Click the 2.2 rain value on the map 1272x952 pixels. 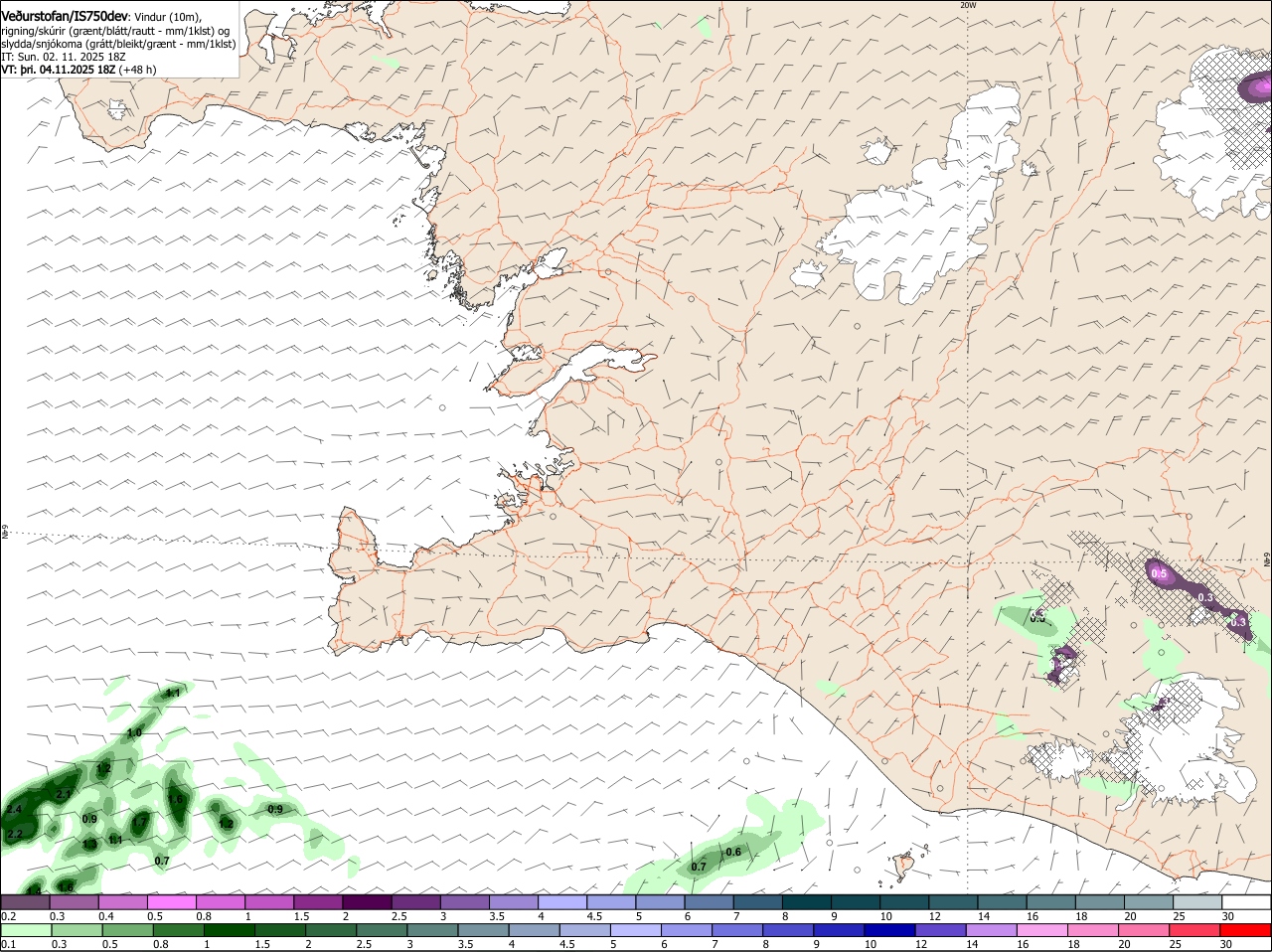tap(14, 835)
